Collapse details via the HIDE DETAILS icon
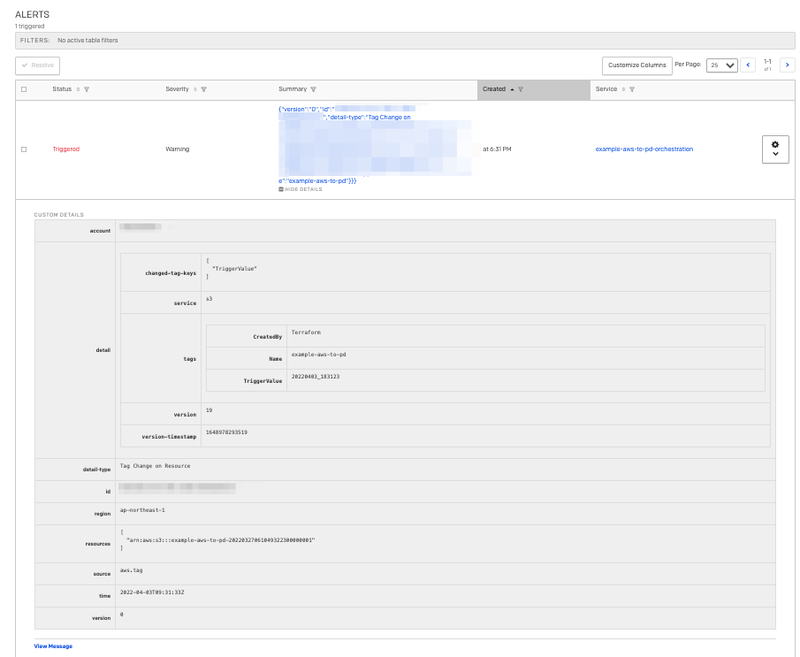 (x=281, y=189)
